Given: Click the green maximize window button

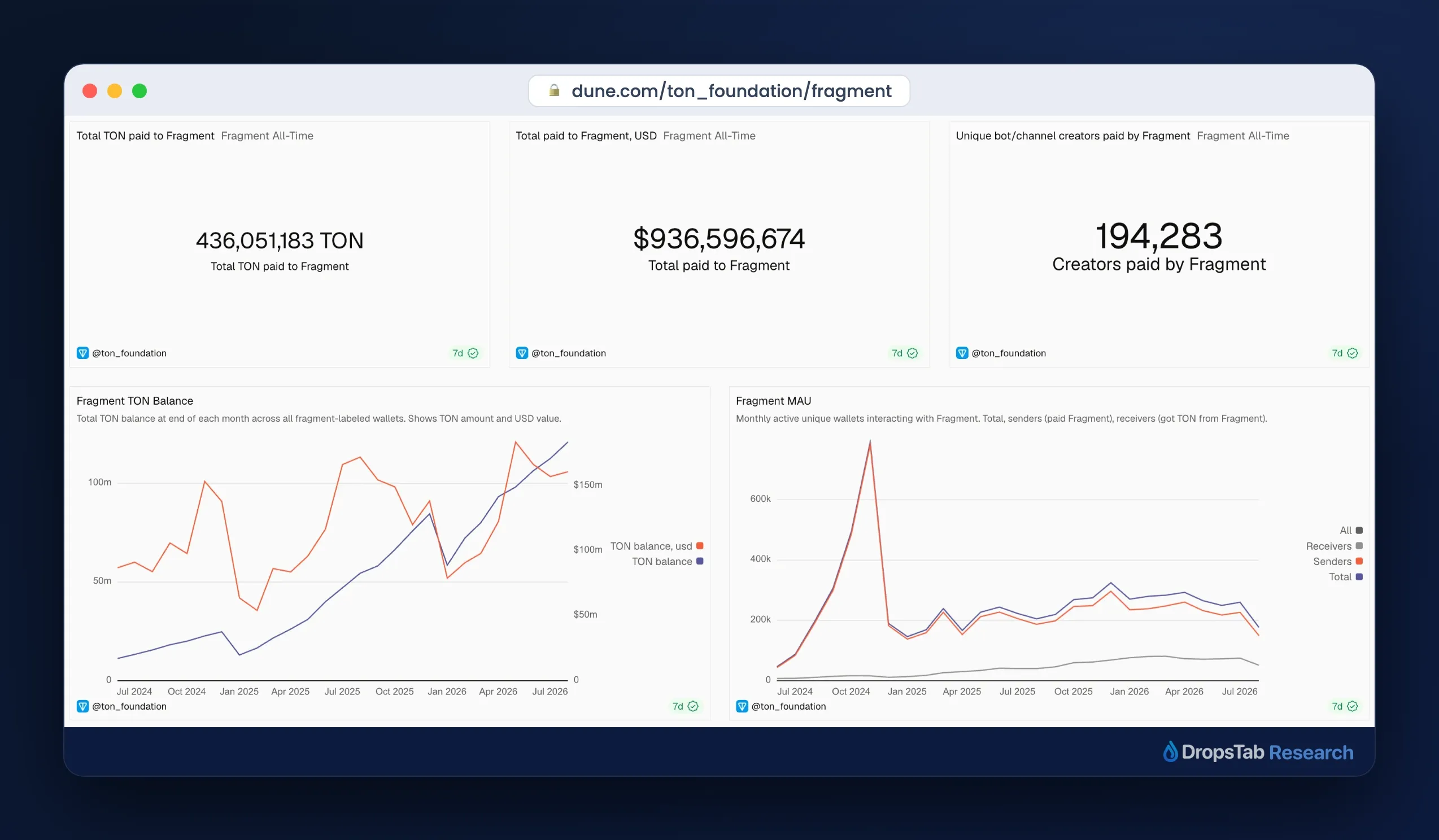Looking at the screenshot, I should [x=139, y=91].
